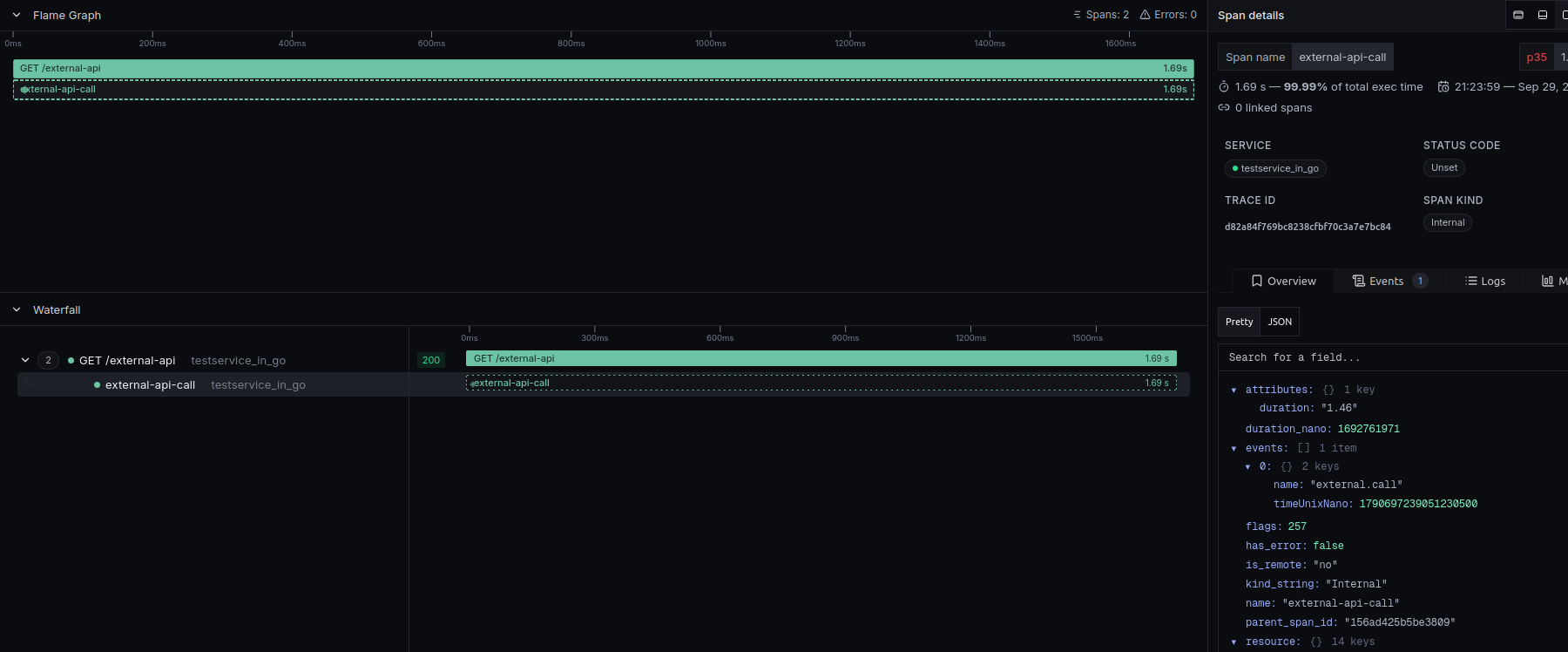
Task: Collapse the Flame Graph section
Action: pos(17,15)
